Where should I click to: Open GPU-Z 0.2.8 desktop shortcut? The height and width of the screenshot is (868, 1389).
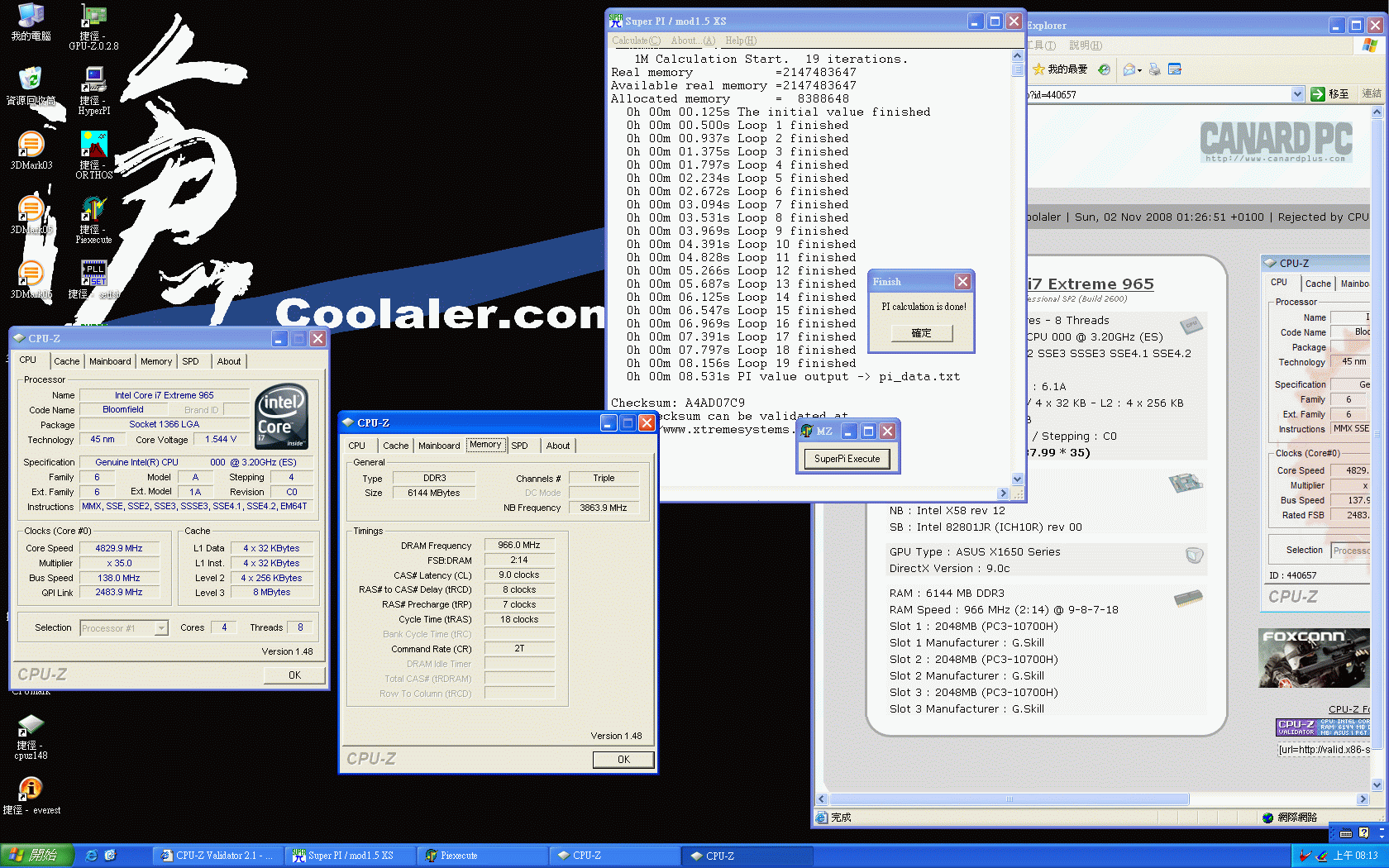tap(93, 26)
